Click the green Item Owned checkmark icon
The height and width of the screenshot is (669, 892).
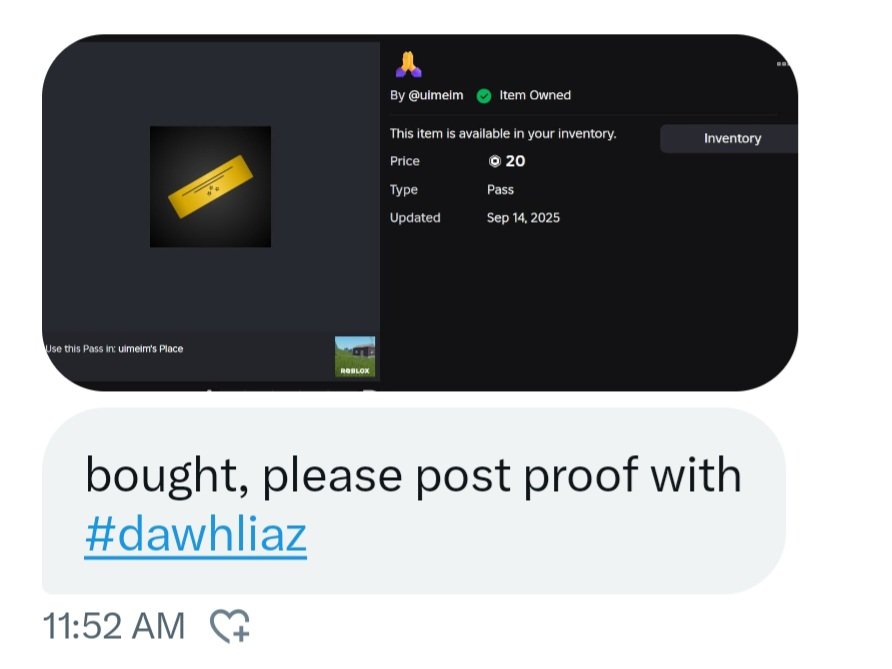484,96
